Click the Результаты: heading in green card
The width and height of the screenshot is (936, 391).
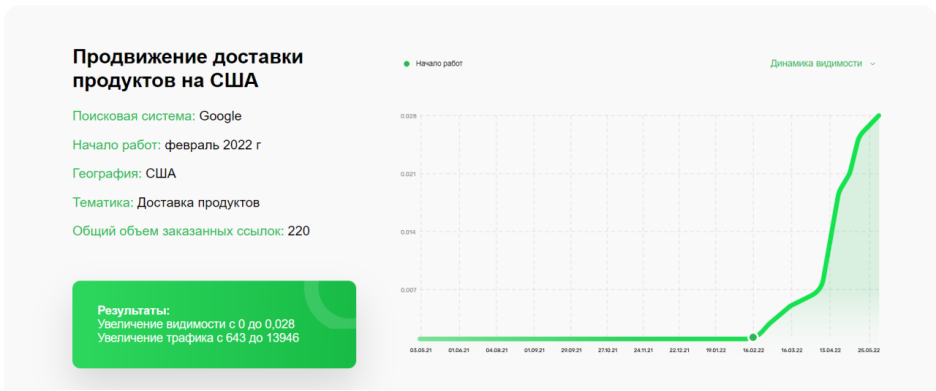click(x=134, y=311)
